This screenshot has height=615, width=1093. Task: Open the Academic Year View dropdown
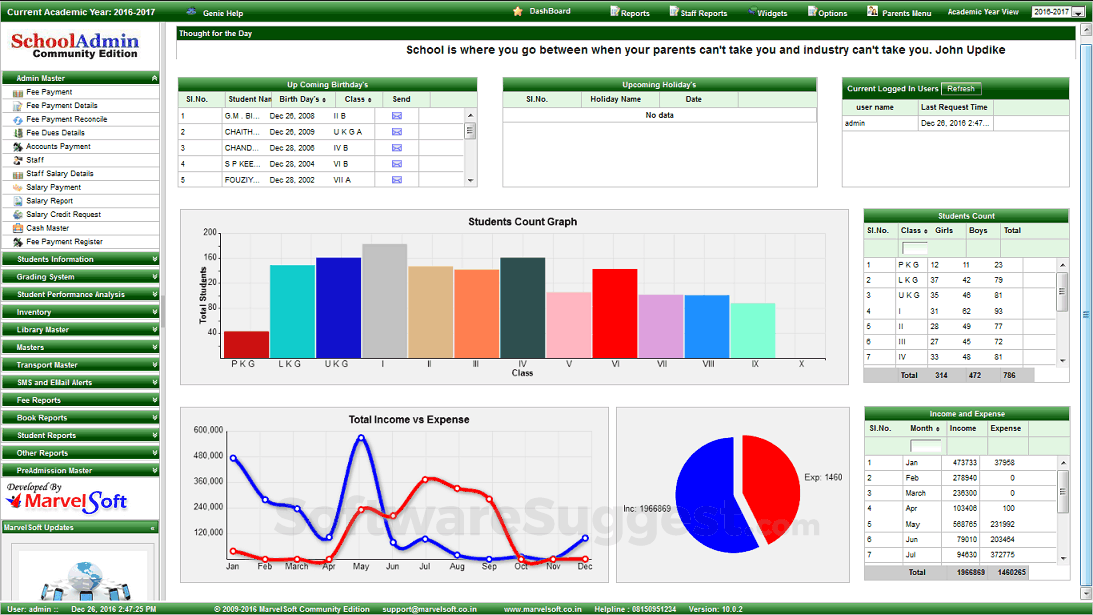(1077, 12)
